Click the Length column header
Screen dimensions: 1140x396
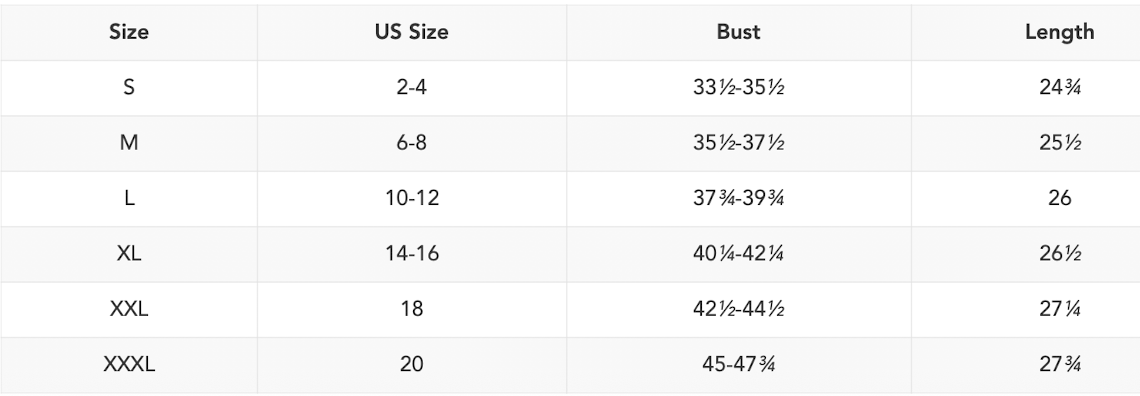click(1059, 32)
